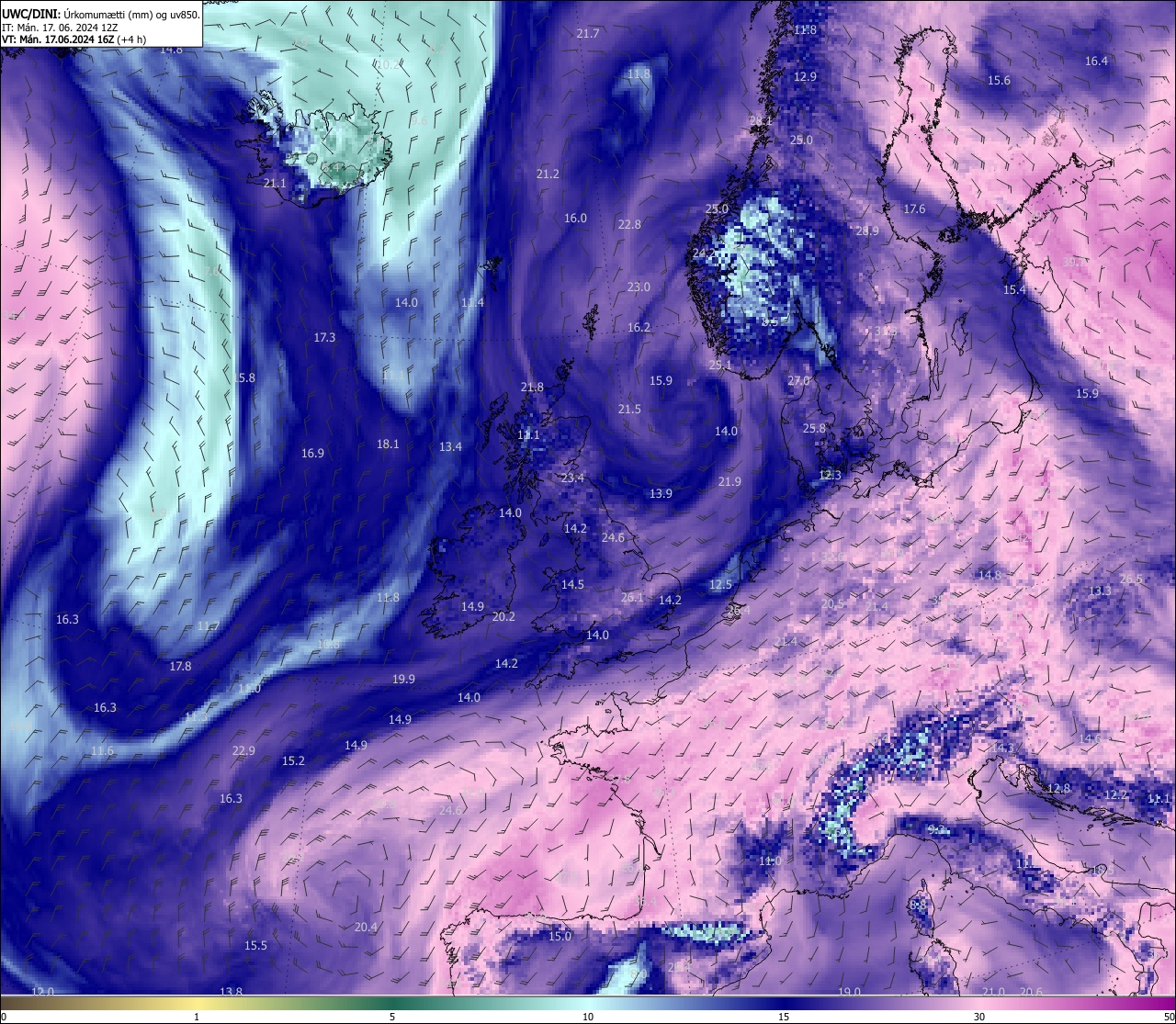Click the '27.0' value near southern Sweden

[x=798, y=381]
